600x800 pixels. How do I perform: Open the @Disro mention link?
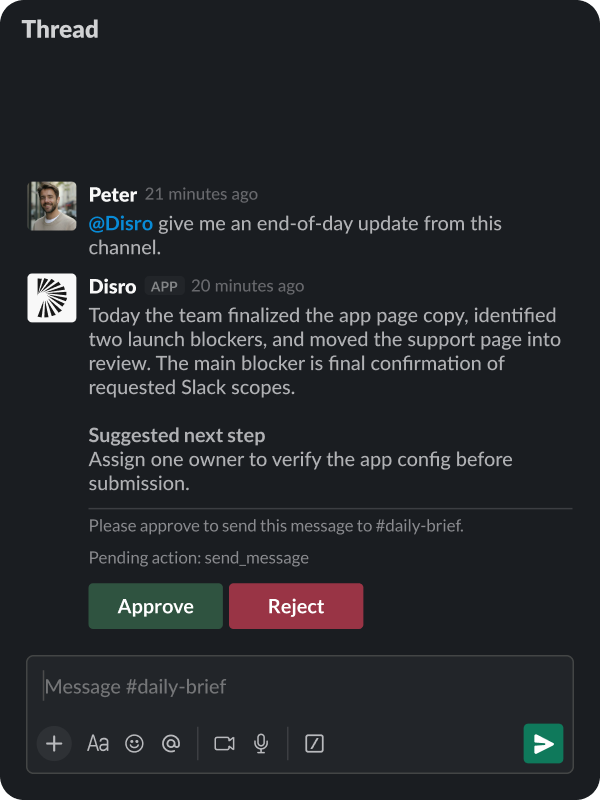tap(121, 223)
